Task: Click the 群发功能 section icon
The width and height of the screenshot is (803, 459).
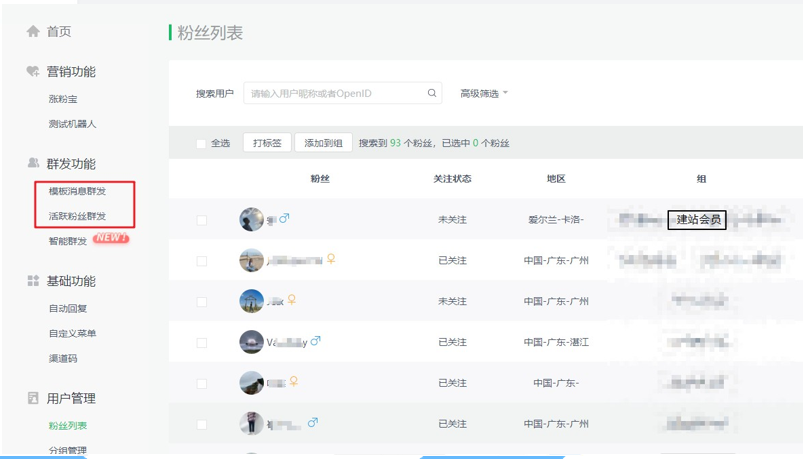Action: point(33,163)
